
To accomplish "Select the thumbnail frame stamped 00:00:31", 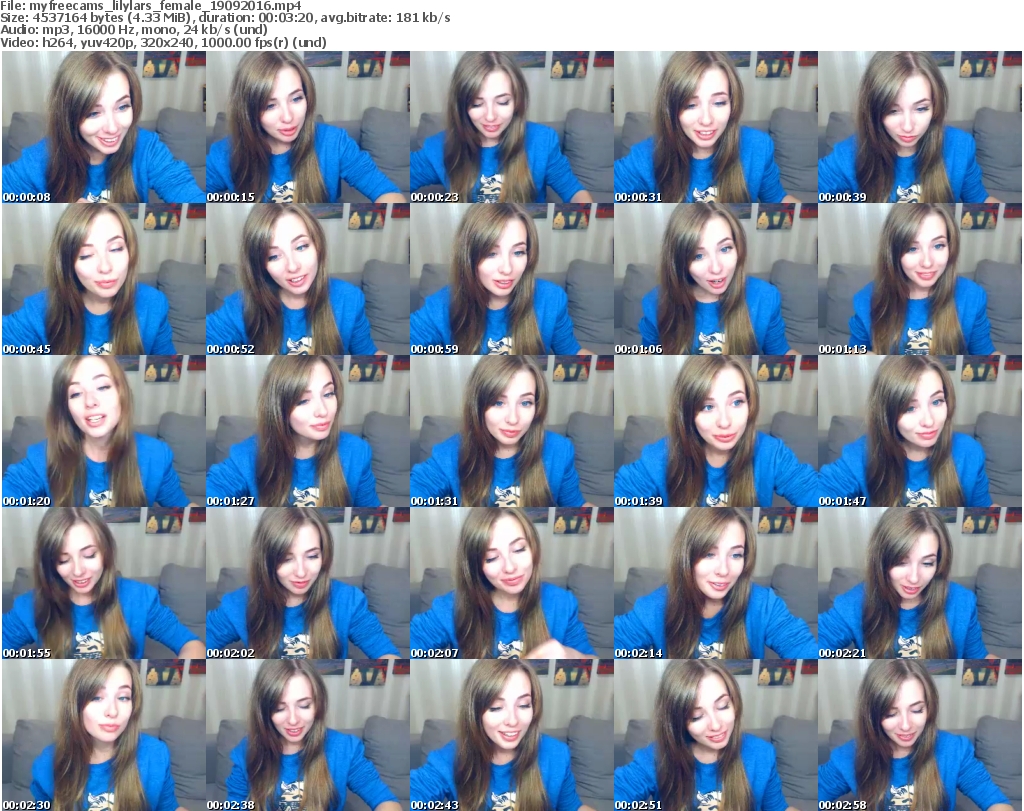I will coord(716,127).
